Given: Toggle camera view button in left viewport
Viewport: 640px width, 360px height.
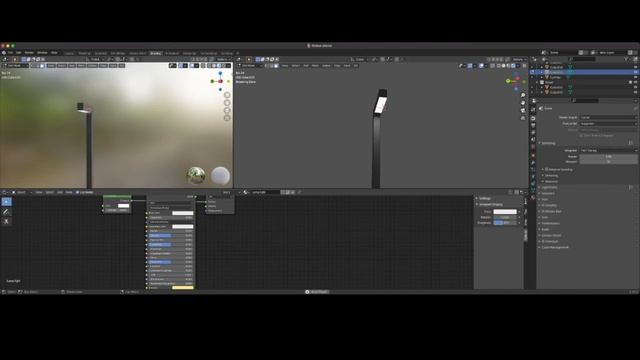Looking at the screenshot, I should (227, 110).
